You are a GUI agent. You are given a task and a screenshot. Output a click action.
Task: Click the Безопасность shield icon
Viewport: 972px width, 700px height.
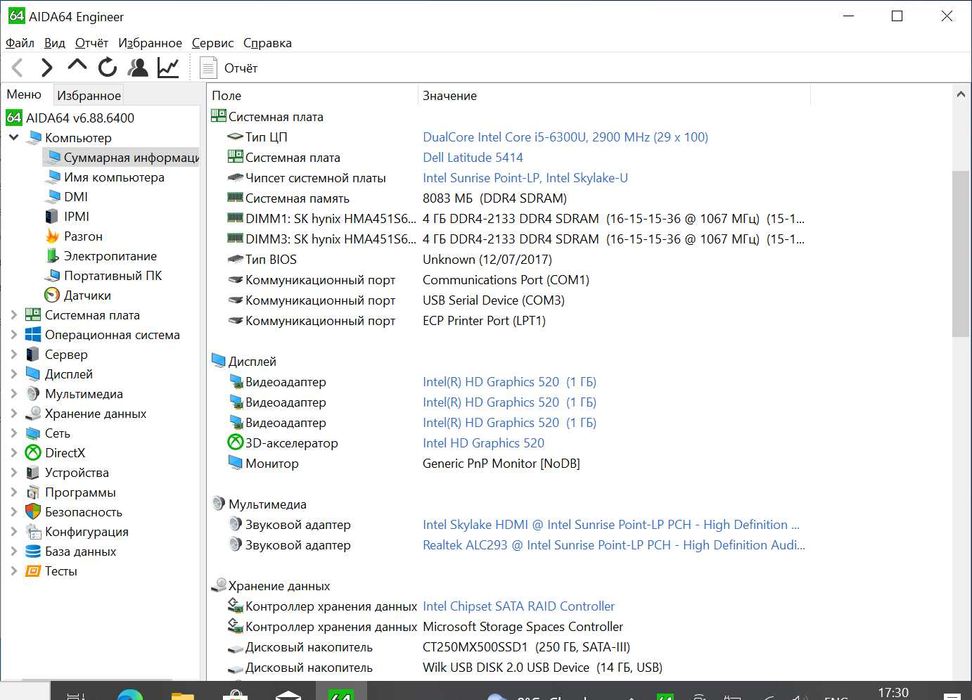[x=33, y=512]
